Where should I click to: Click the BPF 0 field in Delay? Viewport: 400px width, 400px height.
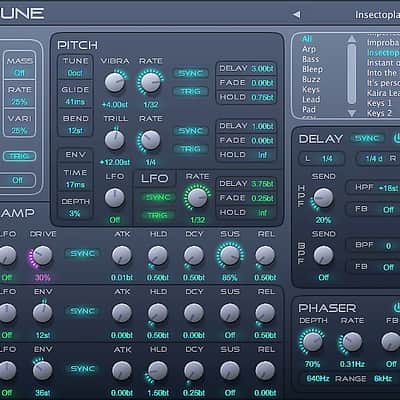[373, 246]
